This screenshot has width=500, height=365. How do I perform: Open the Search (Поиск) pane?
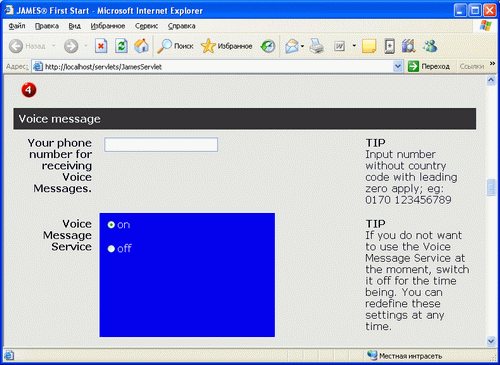[175, 46]
